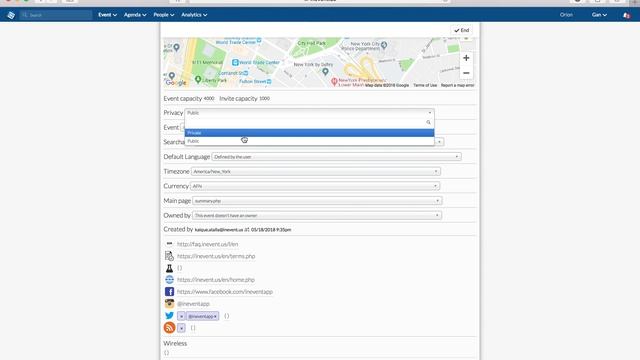The height and width of the screenshot is (360, 640).
Task: Click the website globe icon
Action: point(169,280)
